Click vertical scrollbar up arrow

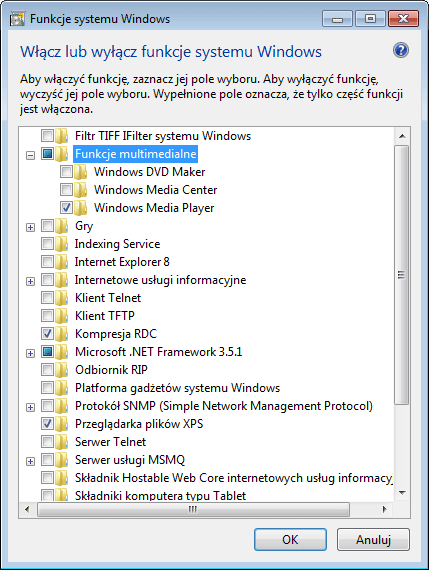[402, 136]
